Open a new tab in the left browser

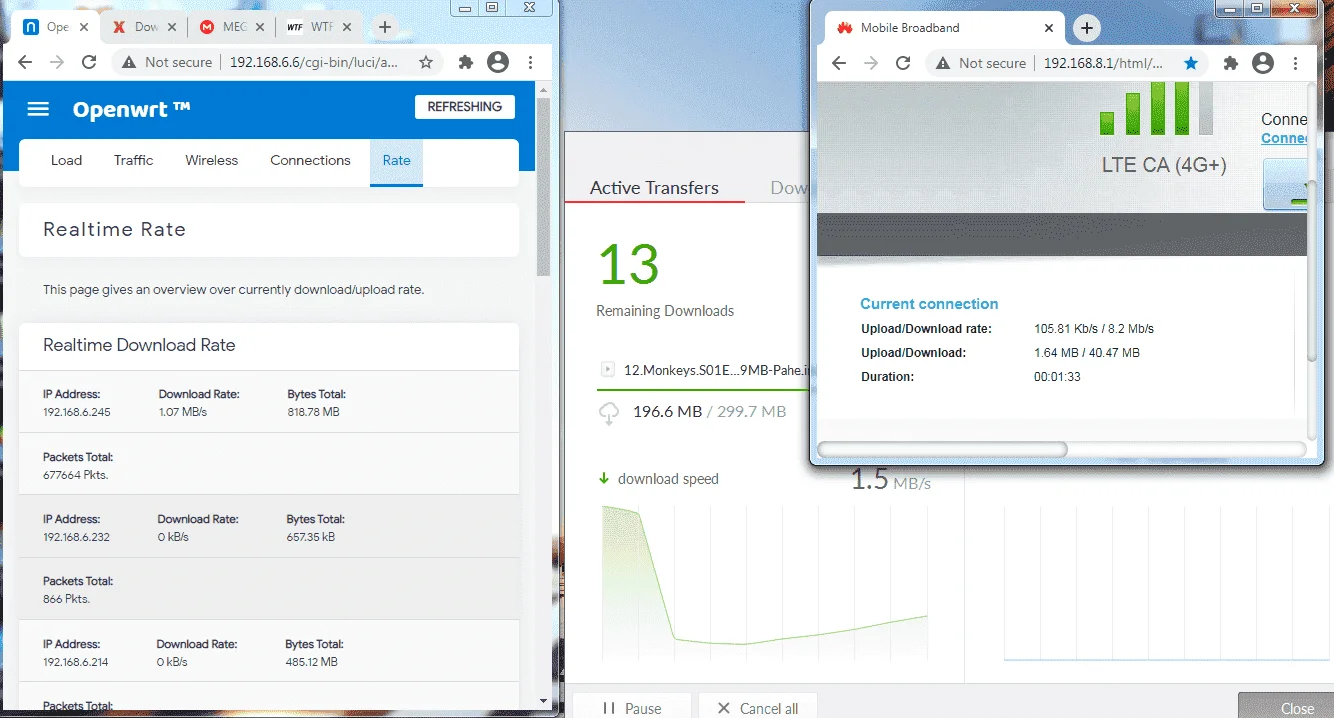(x=385, y=27)
